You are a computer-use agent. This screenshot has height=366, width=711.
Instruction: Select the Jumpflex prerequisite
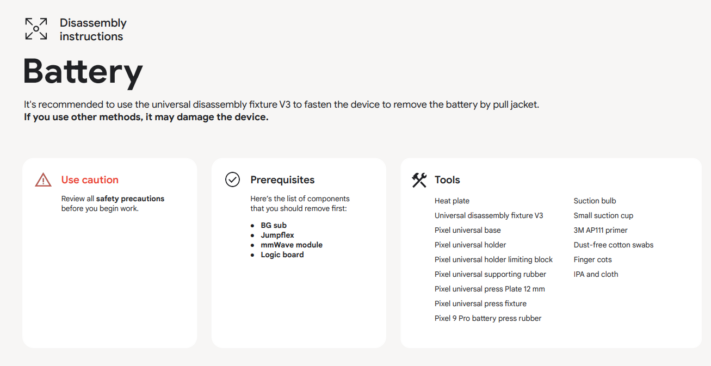click(x=278, y=235)
